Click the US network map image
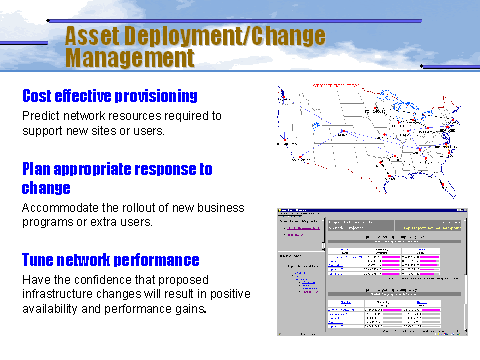The image size is (480, 360). 369,140
